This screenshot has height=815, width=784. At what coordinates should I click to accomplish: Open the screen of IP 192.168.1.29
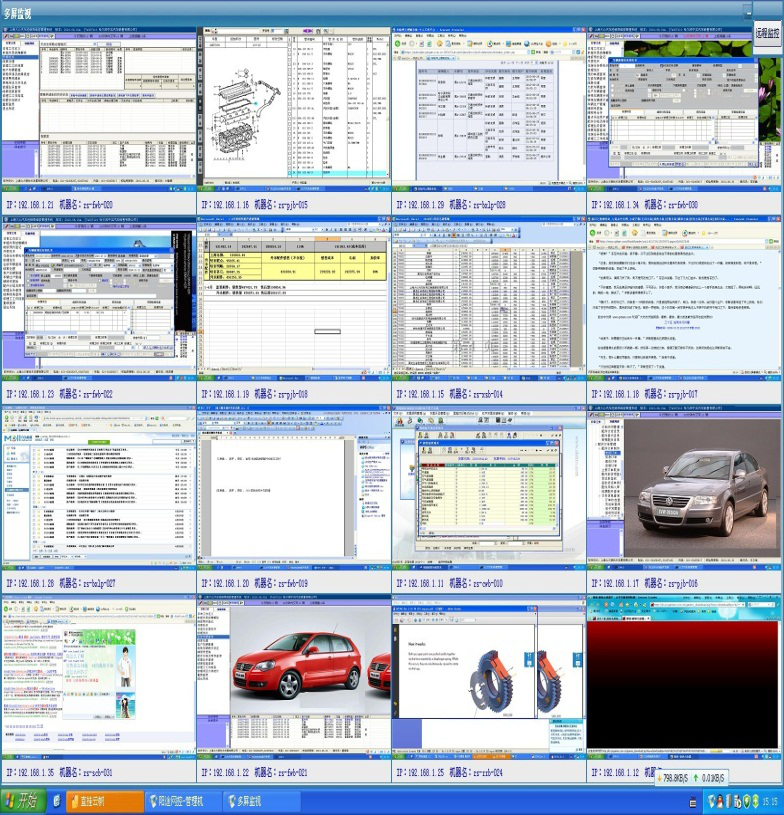488,108
